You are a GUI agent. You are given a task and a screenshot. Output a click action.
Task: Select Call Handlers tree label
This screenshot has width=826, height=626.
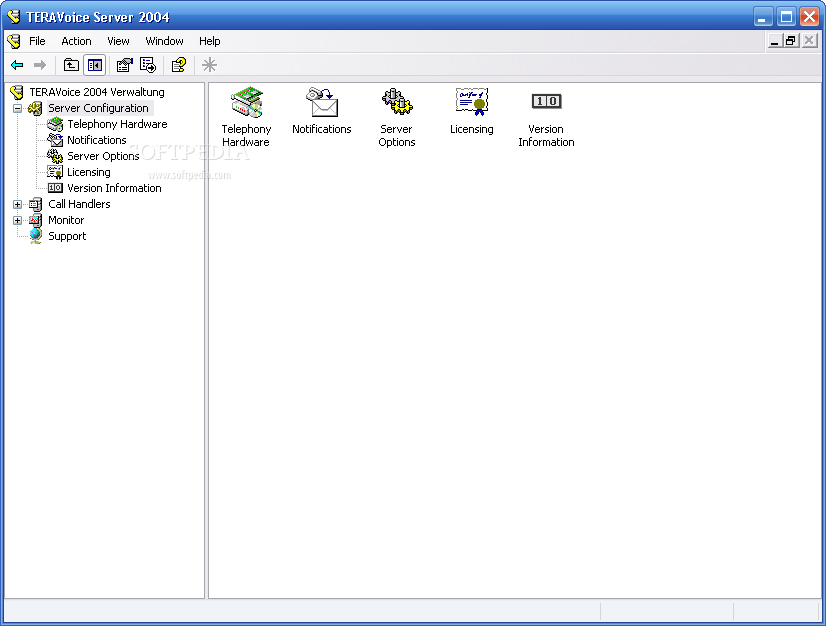pos(80,204)
